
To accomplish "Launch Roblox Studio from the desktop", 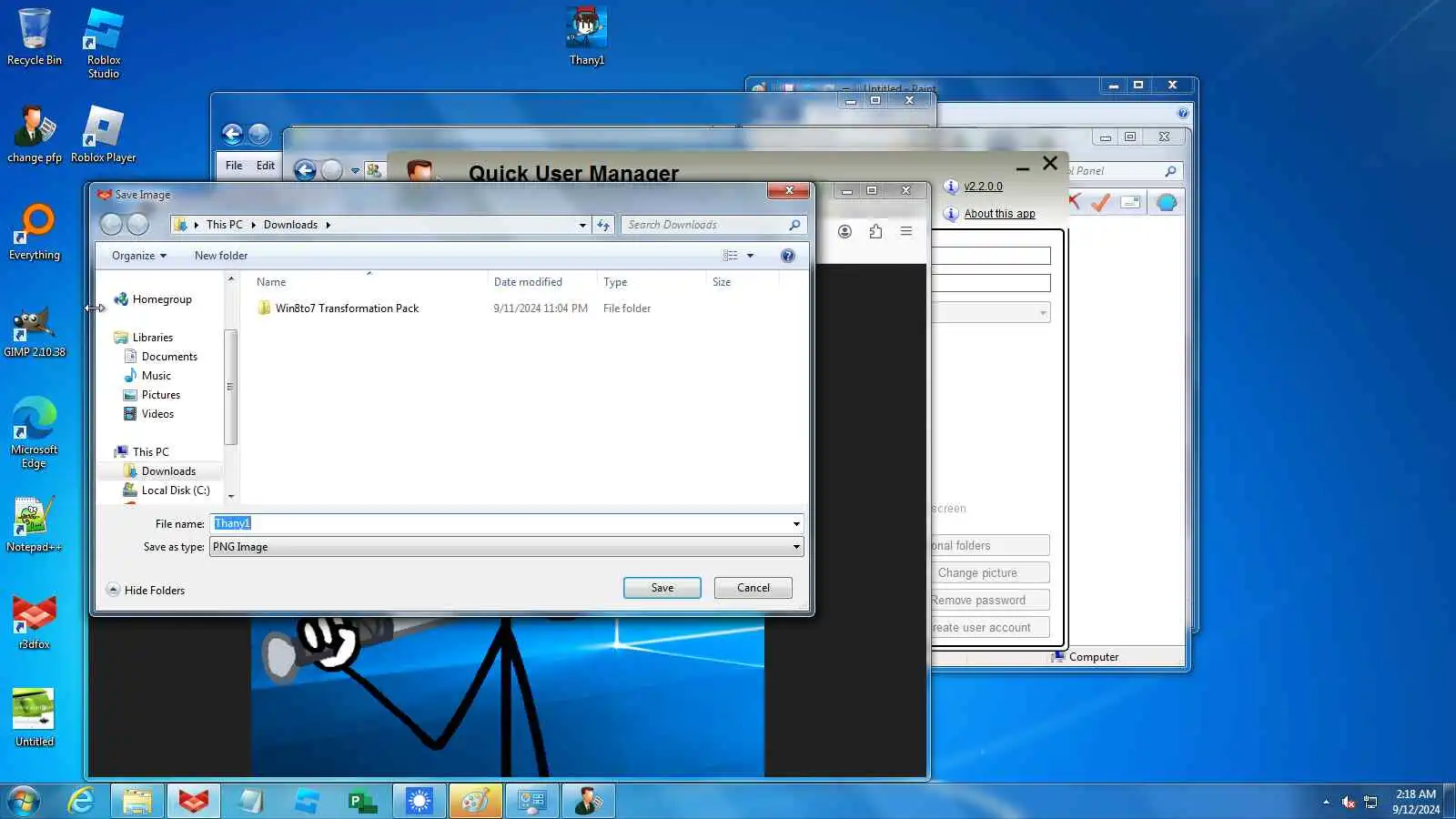I will click(x=104, y=43).
